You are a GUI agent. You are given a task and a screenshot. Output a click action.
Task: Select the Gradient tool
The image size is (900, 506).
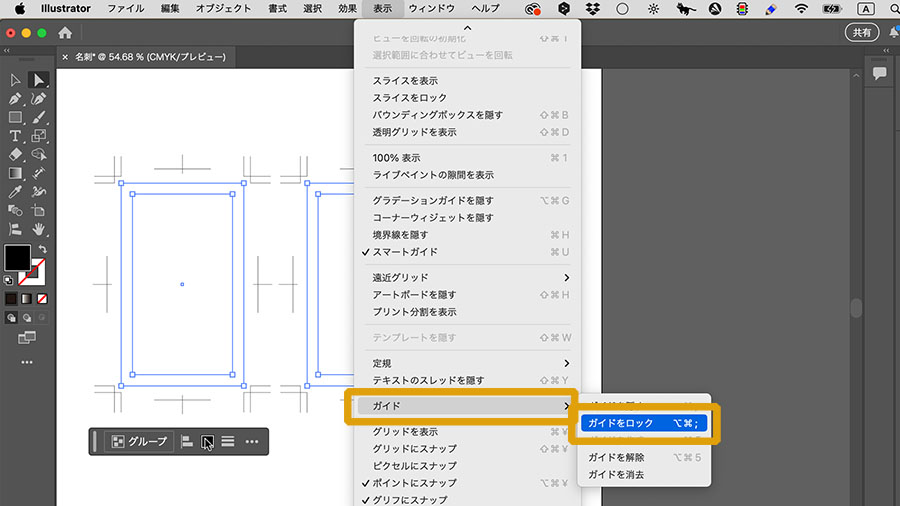click(15, 173)
